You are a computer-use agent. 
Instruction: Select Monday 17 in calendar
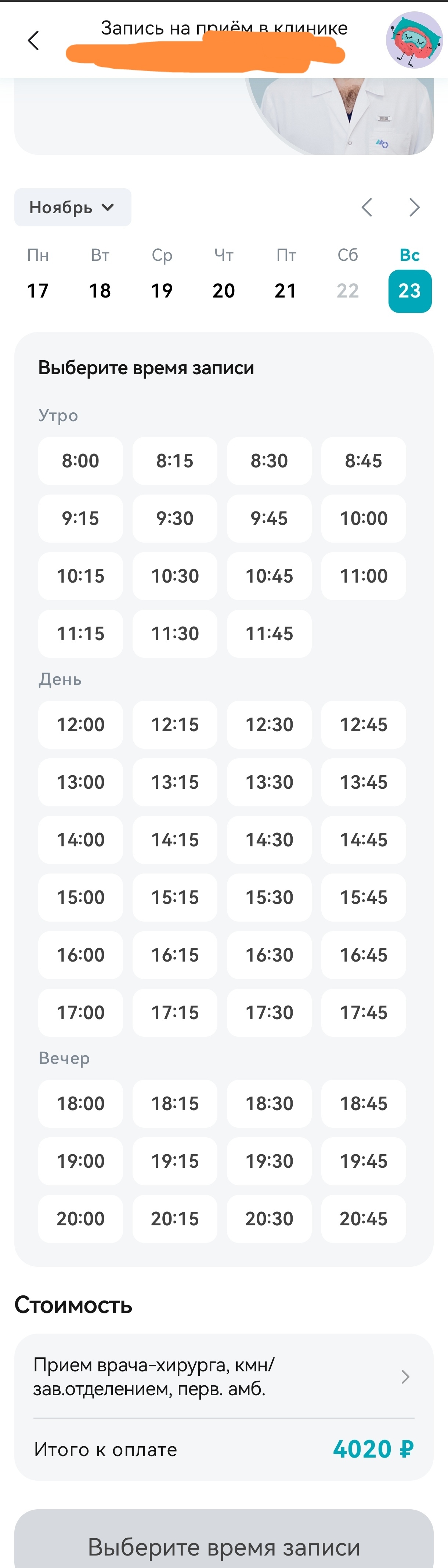[x=38, y=290]
